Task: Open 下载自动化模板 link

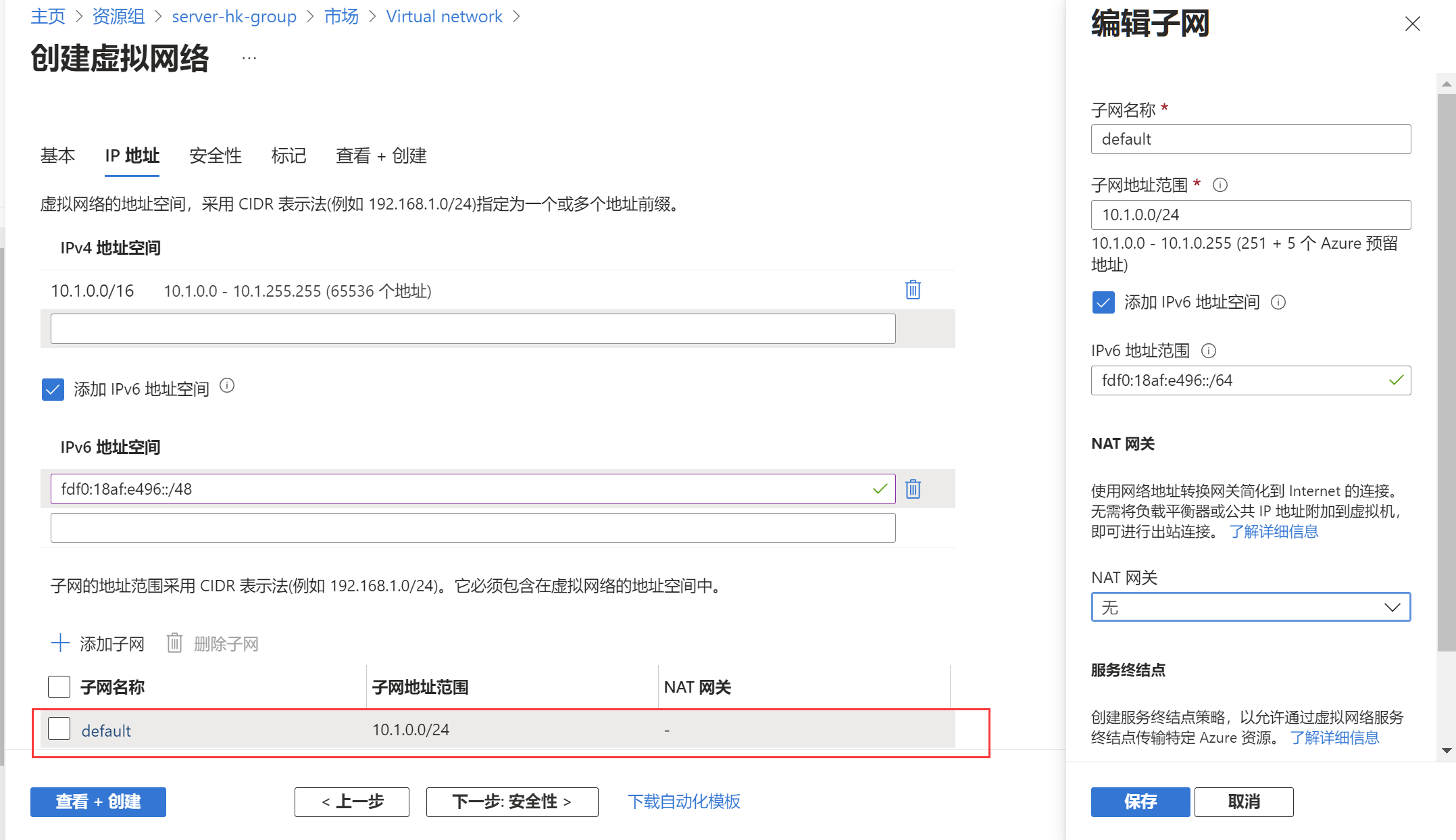Action: [x=684, y=801]
